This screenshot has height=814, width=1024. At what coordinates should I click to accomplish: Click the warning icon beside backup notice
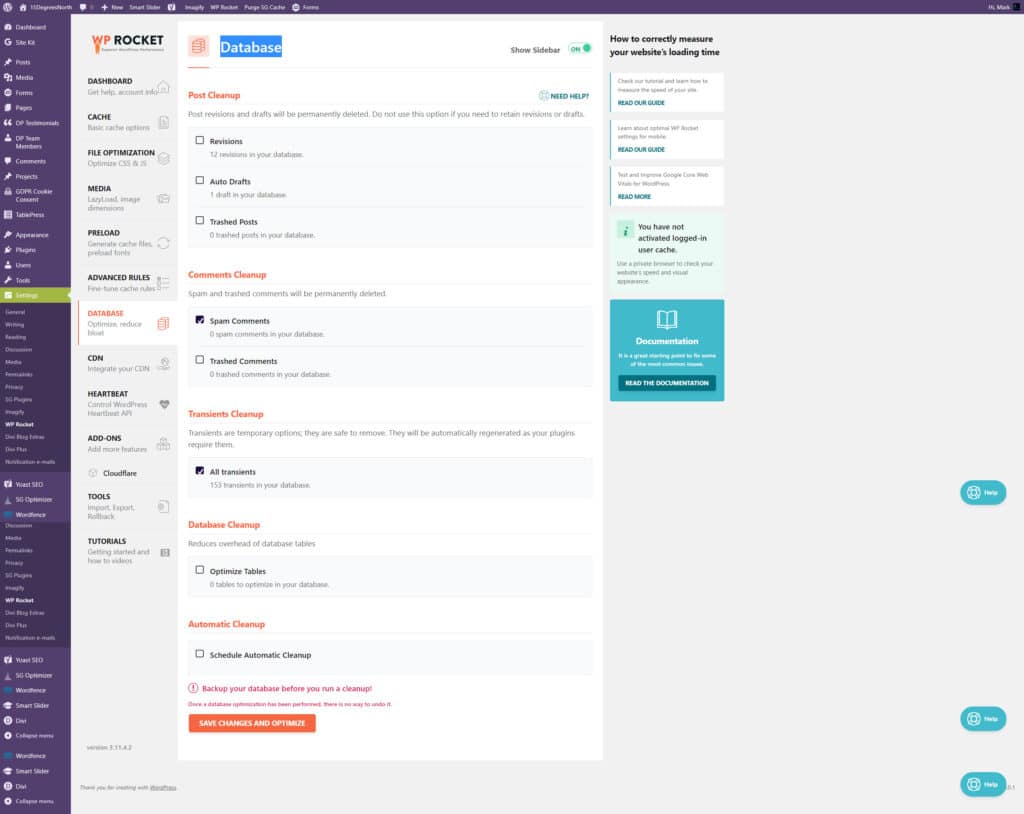193,688
